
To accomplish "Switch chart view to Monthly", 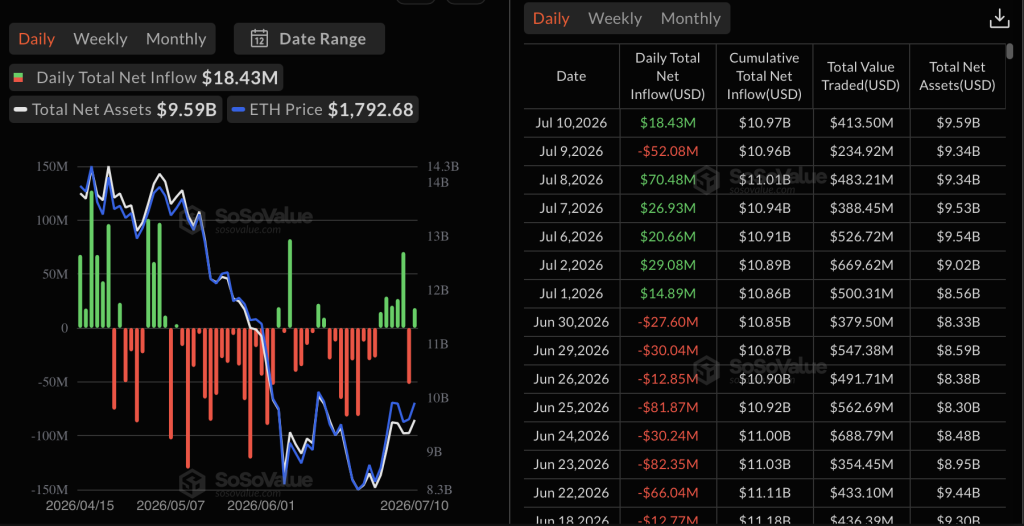I will pos(176,39).
